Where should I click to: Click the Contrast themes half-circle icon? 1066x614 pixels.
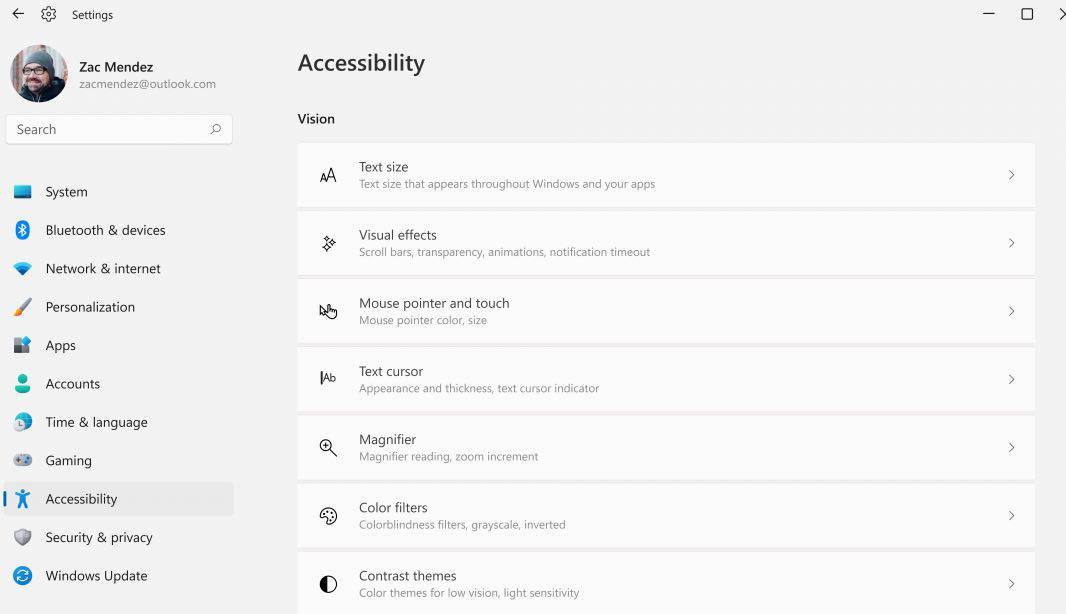[x=328, y=584]
